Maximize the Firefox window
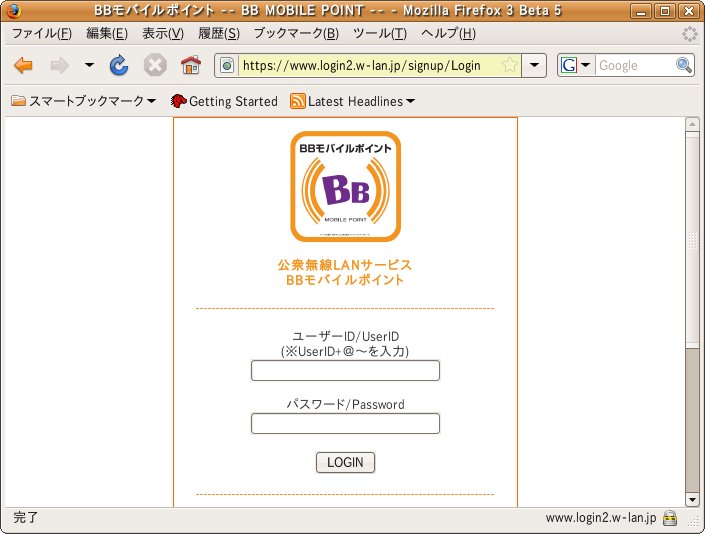 (x=665, y=11)
